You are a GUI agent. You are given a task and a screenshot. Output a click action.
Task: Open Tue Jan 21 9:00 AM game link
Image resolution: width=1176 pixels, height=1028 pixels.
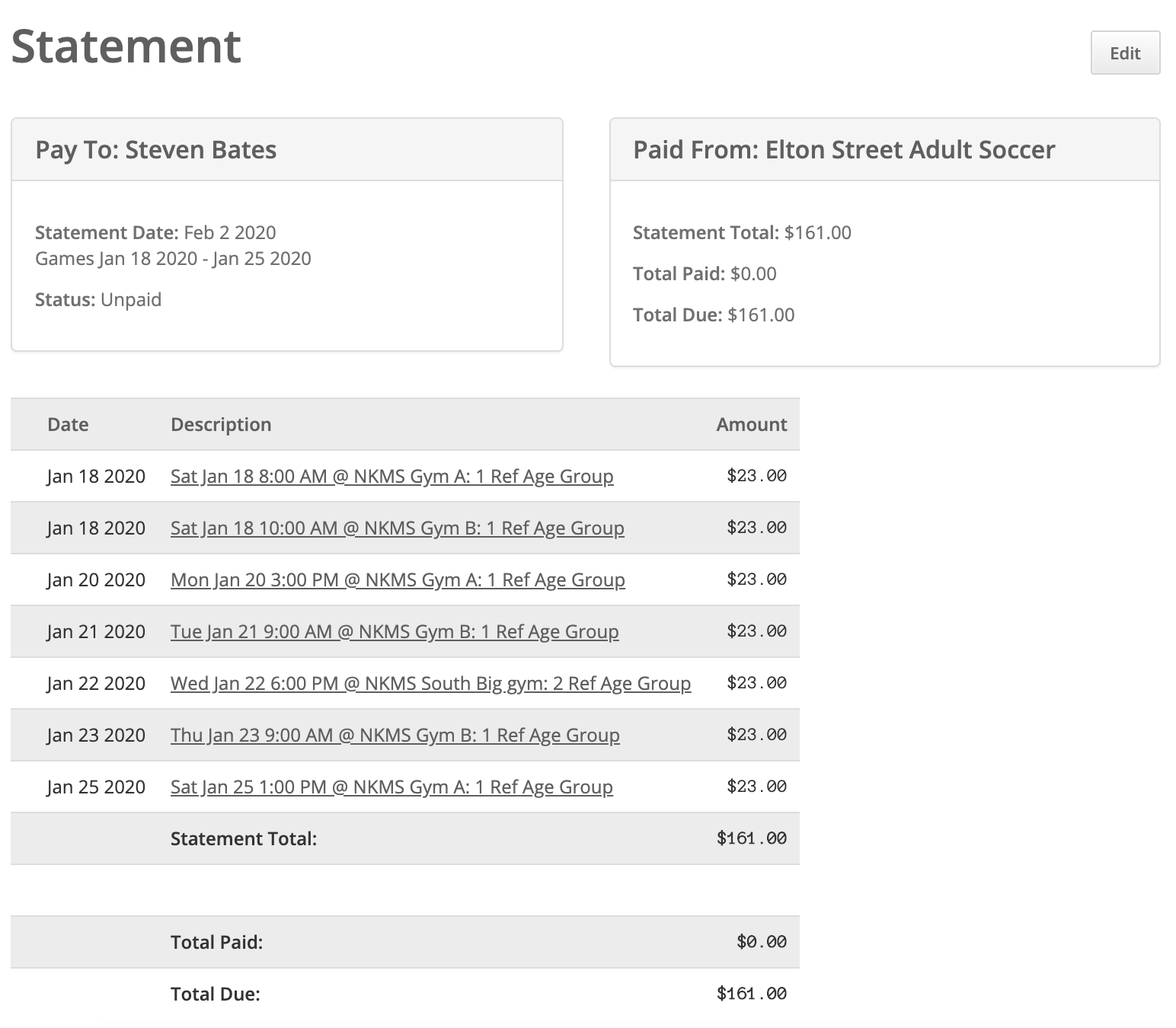click(x=395, y=631)
